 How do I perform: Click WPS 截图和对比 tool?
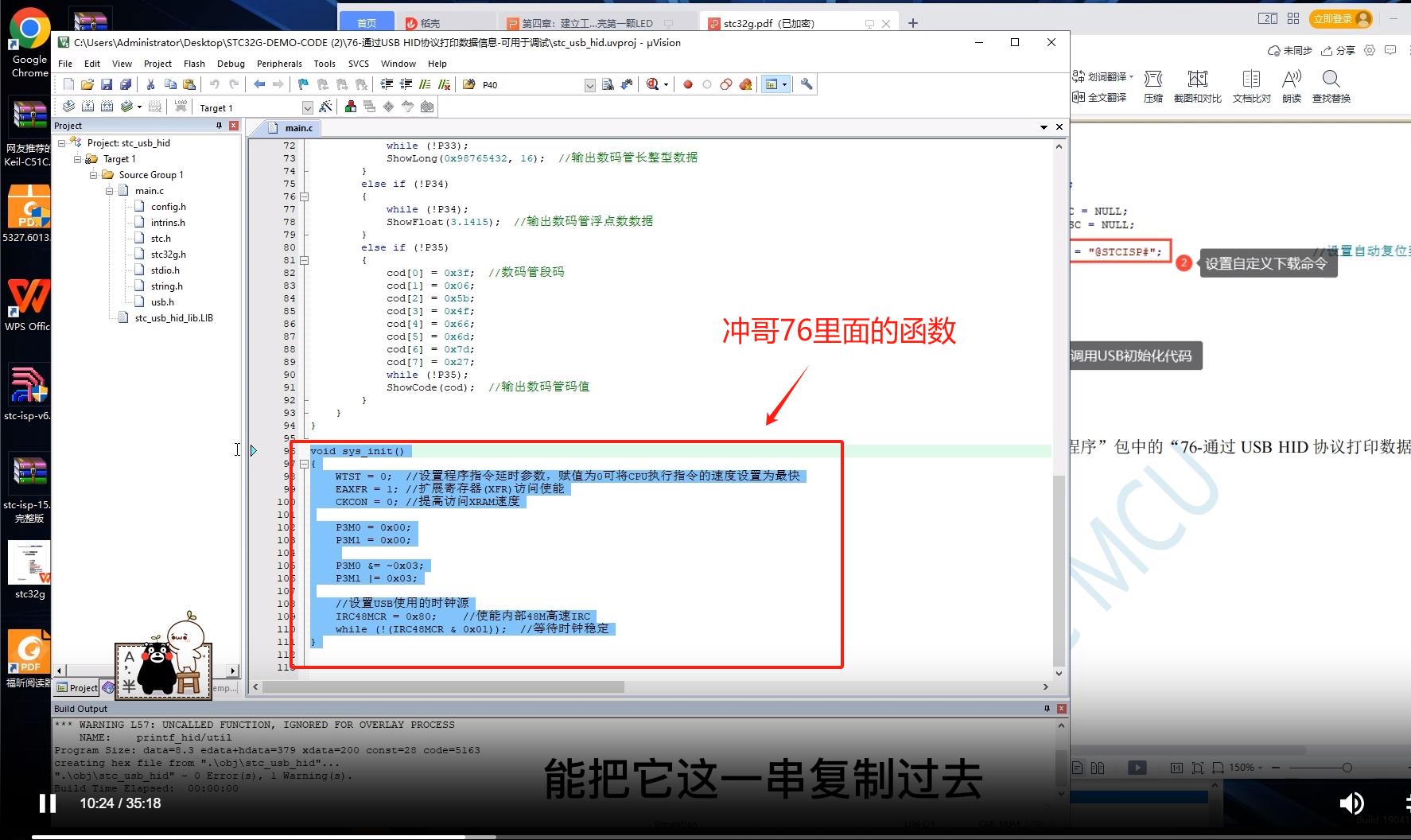tap(1198, 86)
